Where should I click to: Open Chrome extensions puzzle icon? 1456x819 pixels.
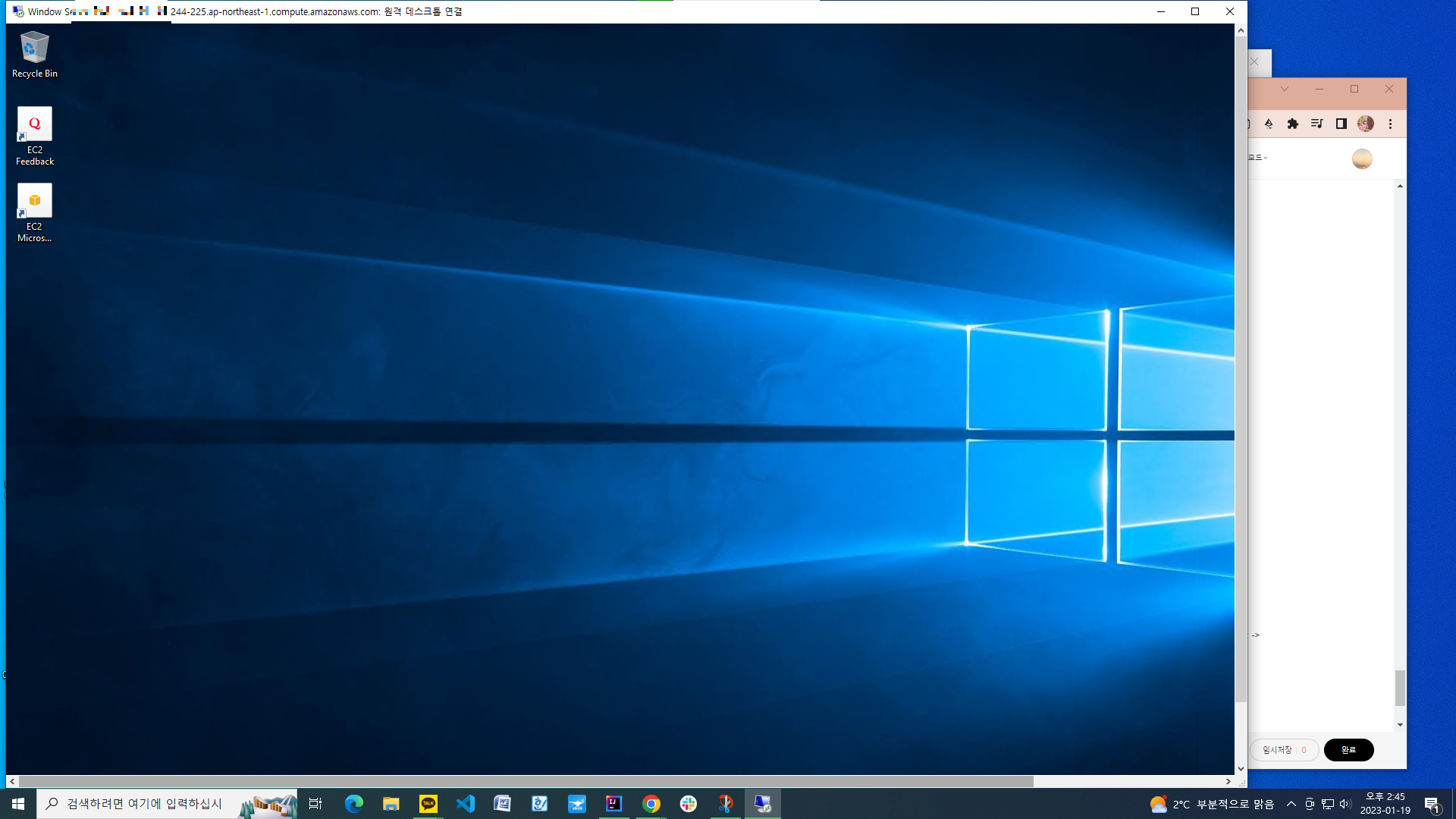point(1293,124)
